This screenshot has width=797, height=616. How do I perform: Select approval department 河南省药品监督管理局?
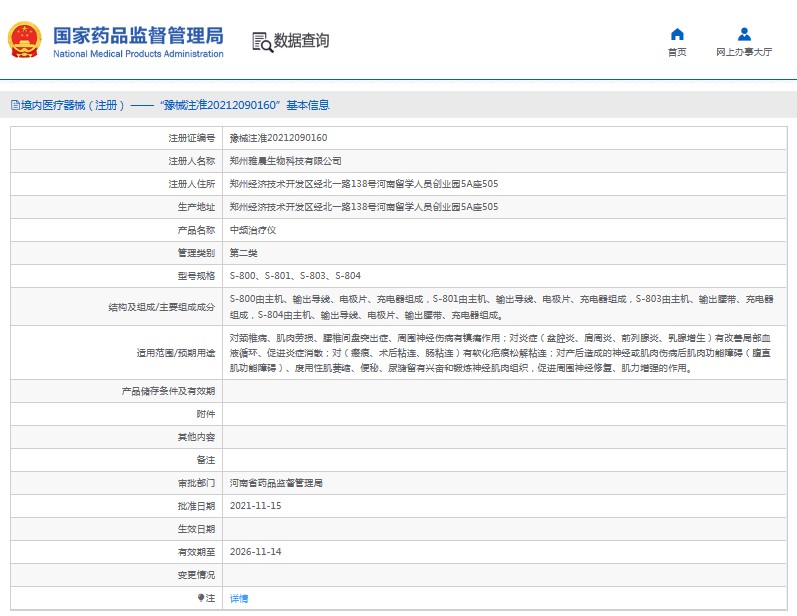276,483
